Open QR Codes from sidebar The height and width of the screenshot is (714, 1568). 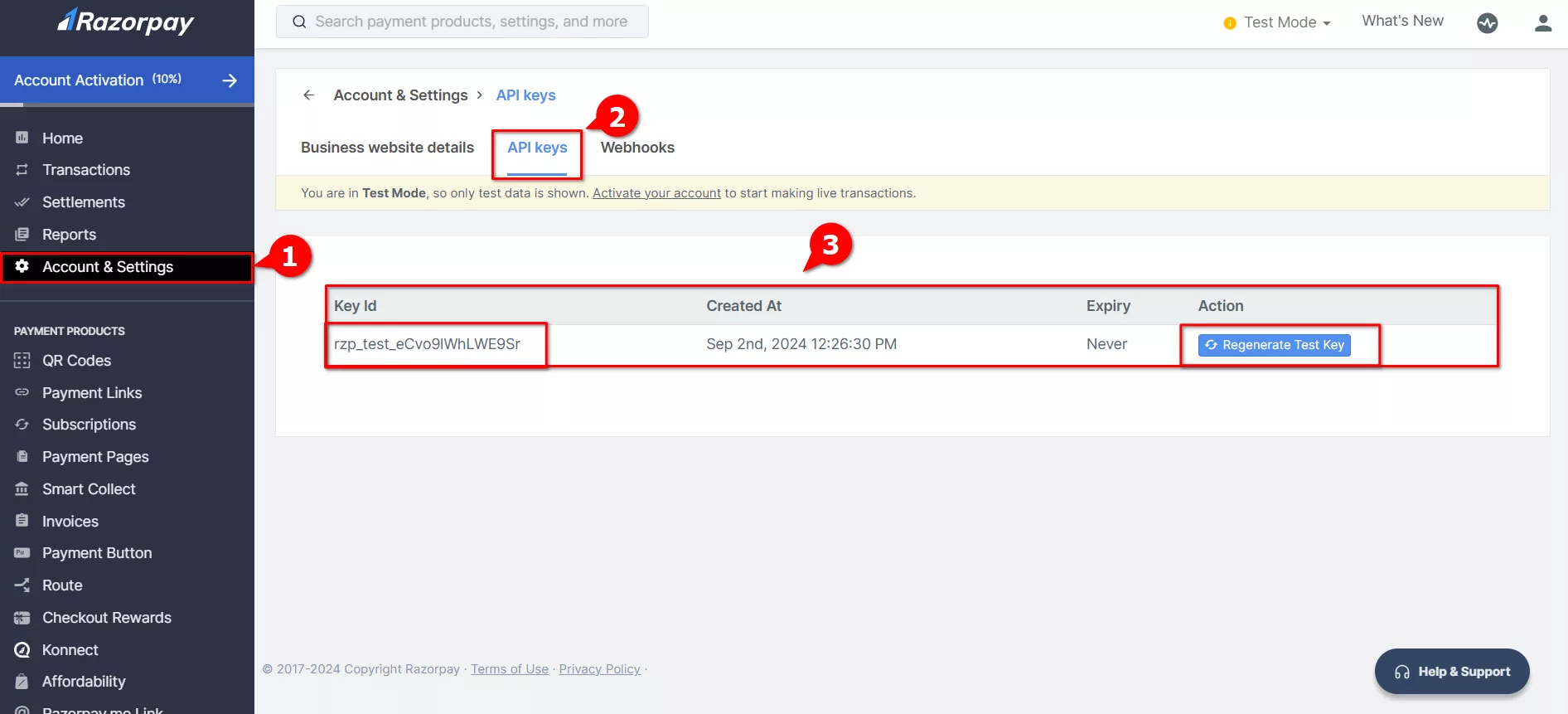click(x=76, y=361)
